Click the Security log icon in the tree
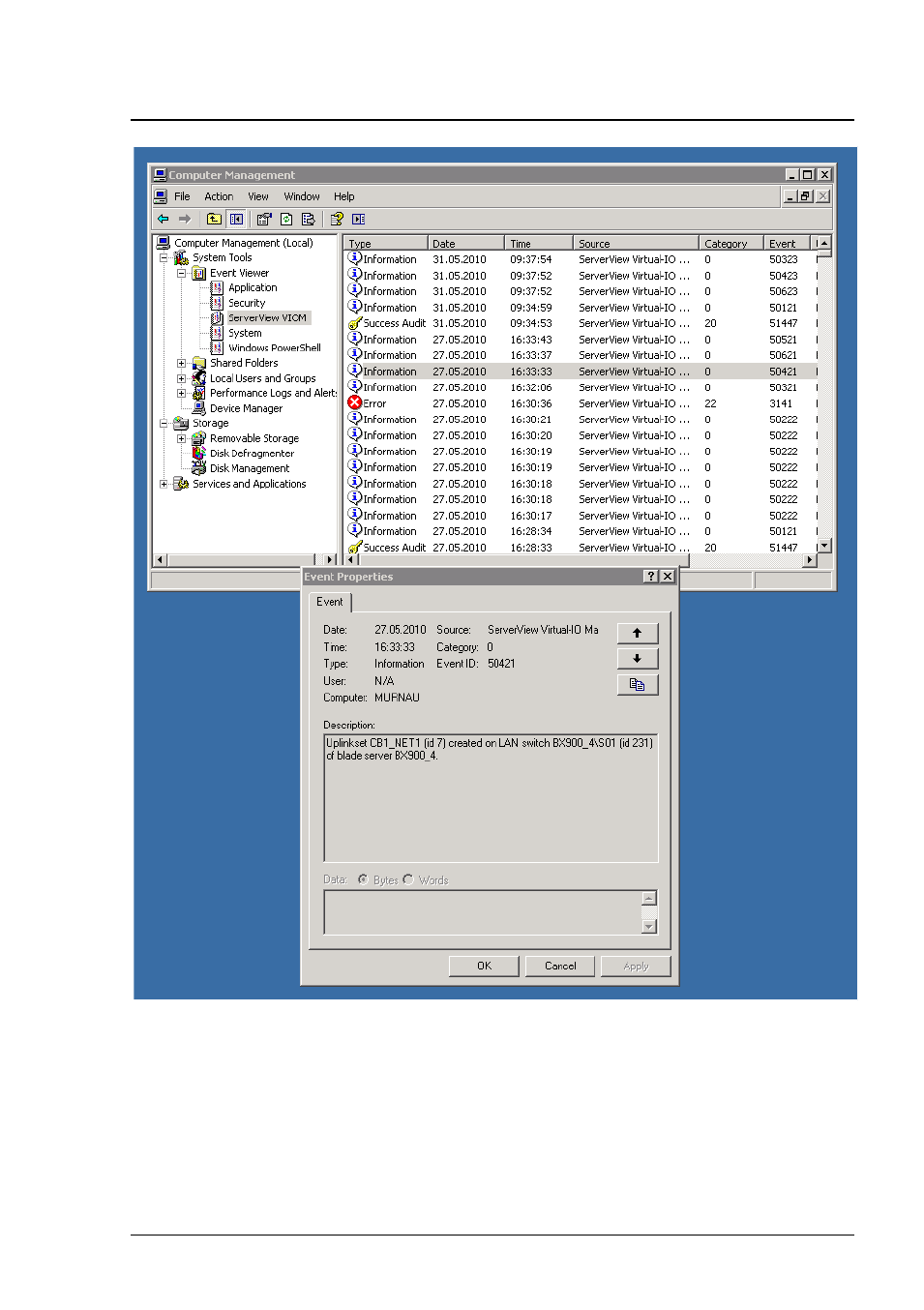 217,303
